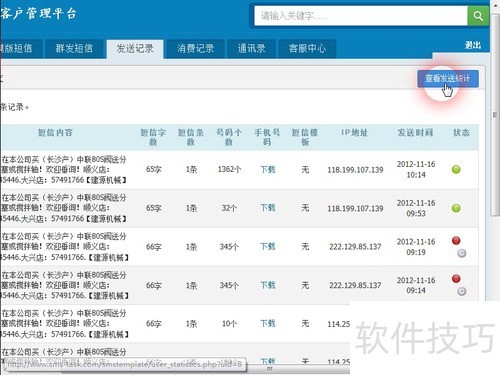Click the clock icon in 09:14 record row
The image size is (500, 375).
[462, 292]
